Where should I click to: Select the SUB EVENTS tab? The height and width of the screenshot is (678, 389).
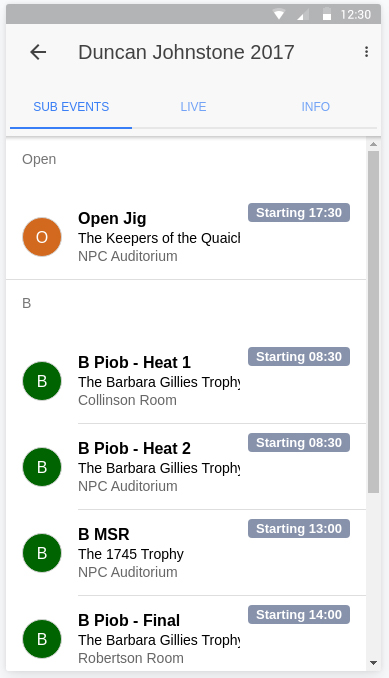(71, 107)
